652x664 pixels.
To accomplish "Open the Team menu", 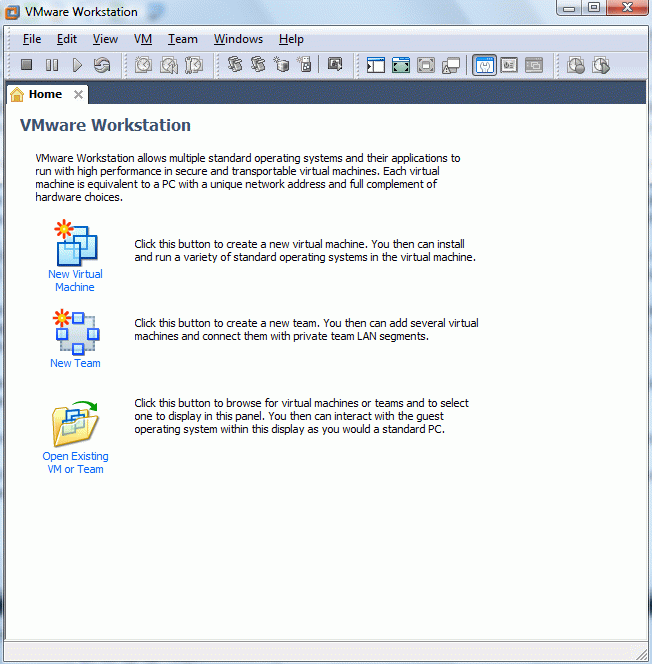I will tap(183, 39).
